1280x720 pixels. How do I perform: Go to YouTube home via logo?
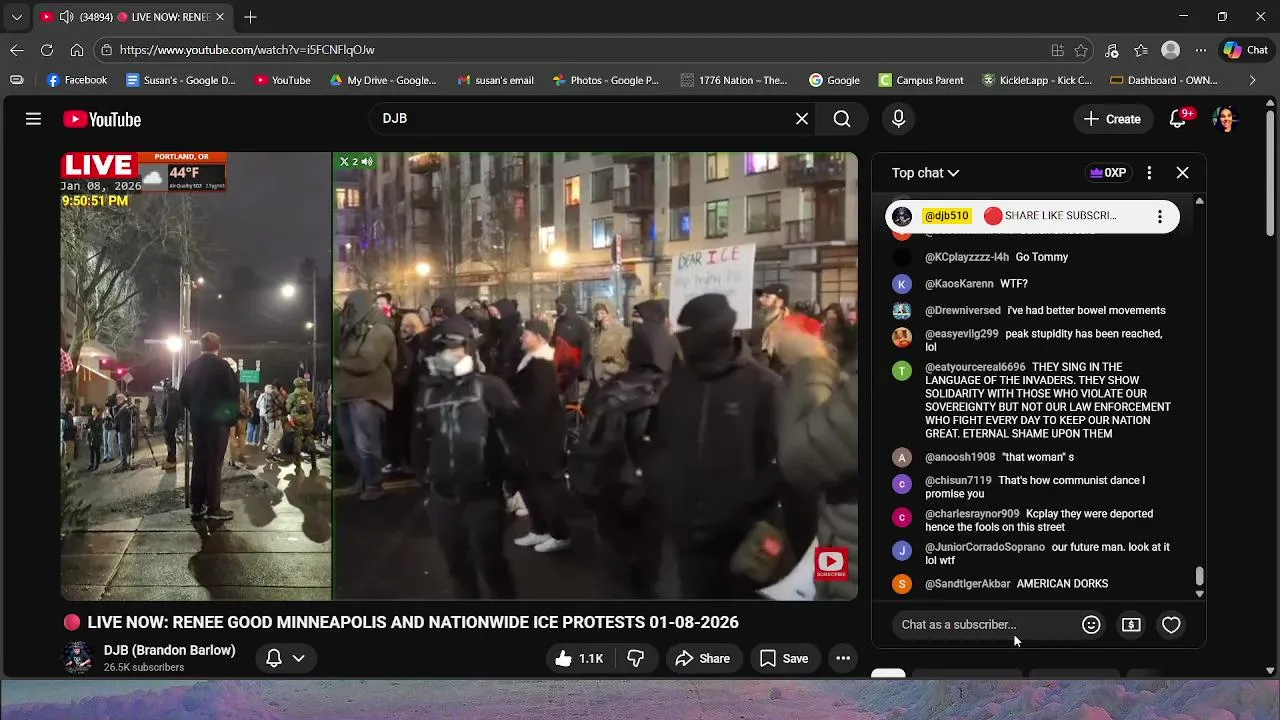click(x=102, y=119)
